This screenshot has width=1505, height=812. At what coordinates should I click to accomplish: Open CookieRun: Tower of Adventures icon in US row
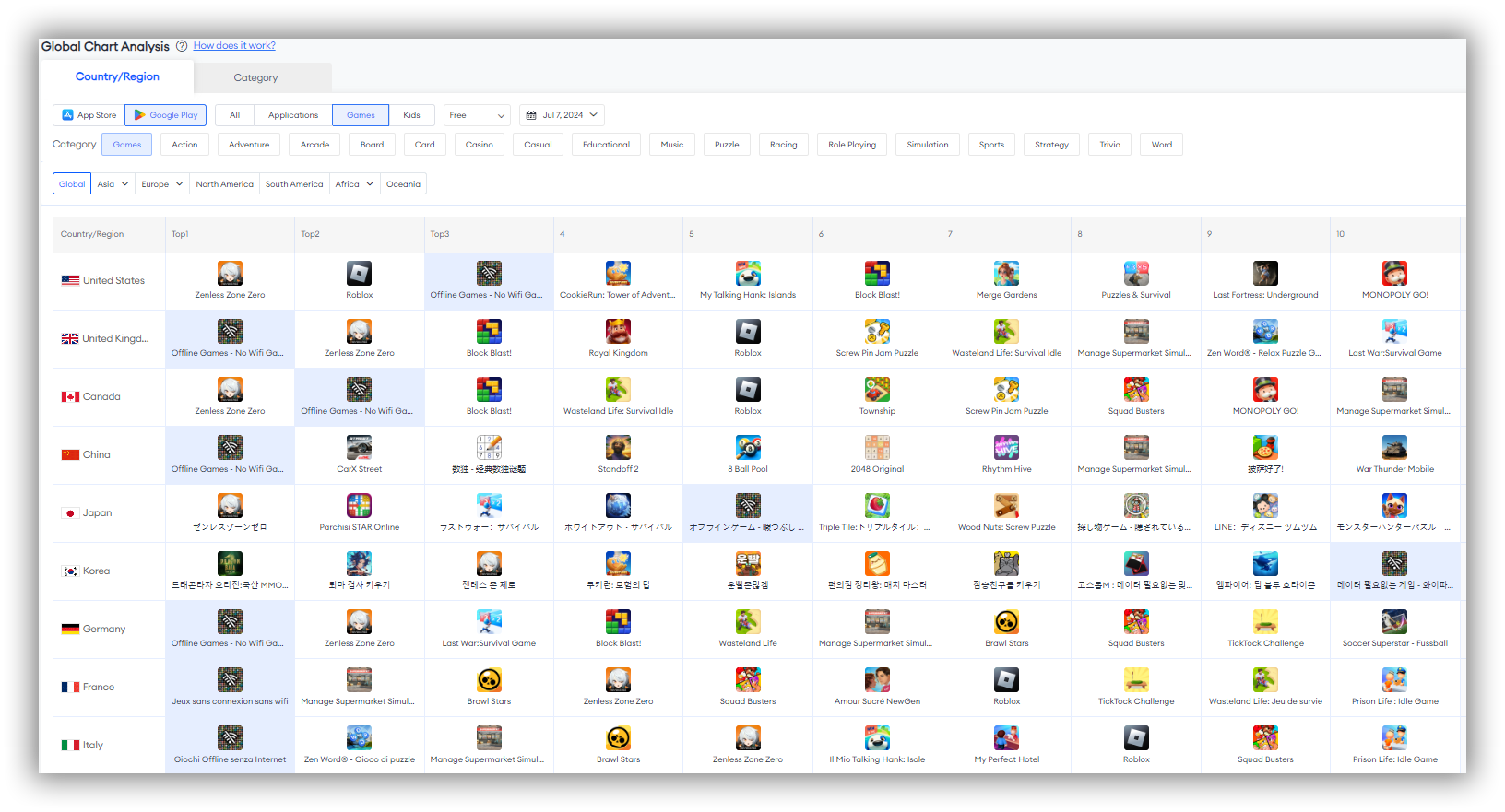pyautogui.click(x=618, y=273)
